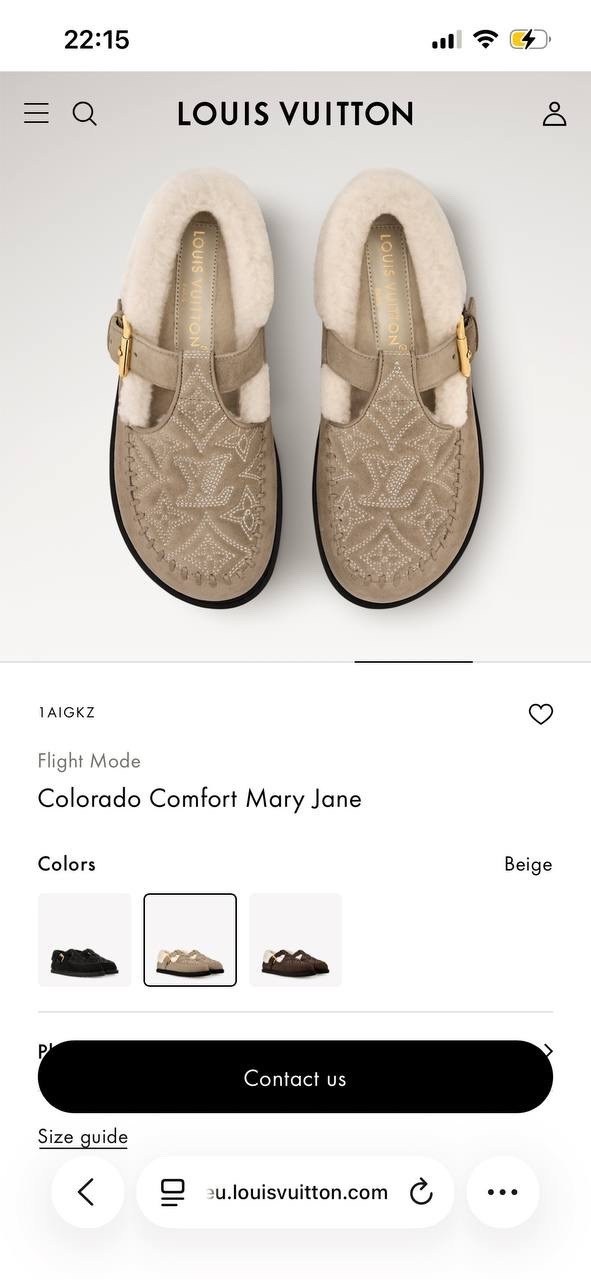Select the brown colorway thumbnail
Image resolution: width=591 pixels, height=1280 pixels.
tap(295, 939)
